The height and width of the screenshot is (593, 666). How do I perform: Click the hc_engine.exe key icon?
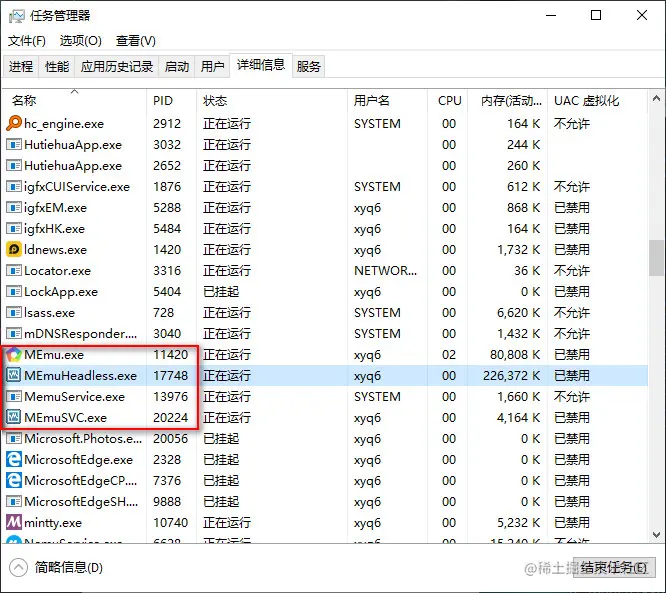coord(14,124)
